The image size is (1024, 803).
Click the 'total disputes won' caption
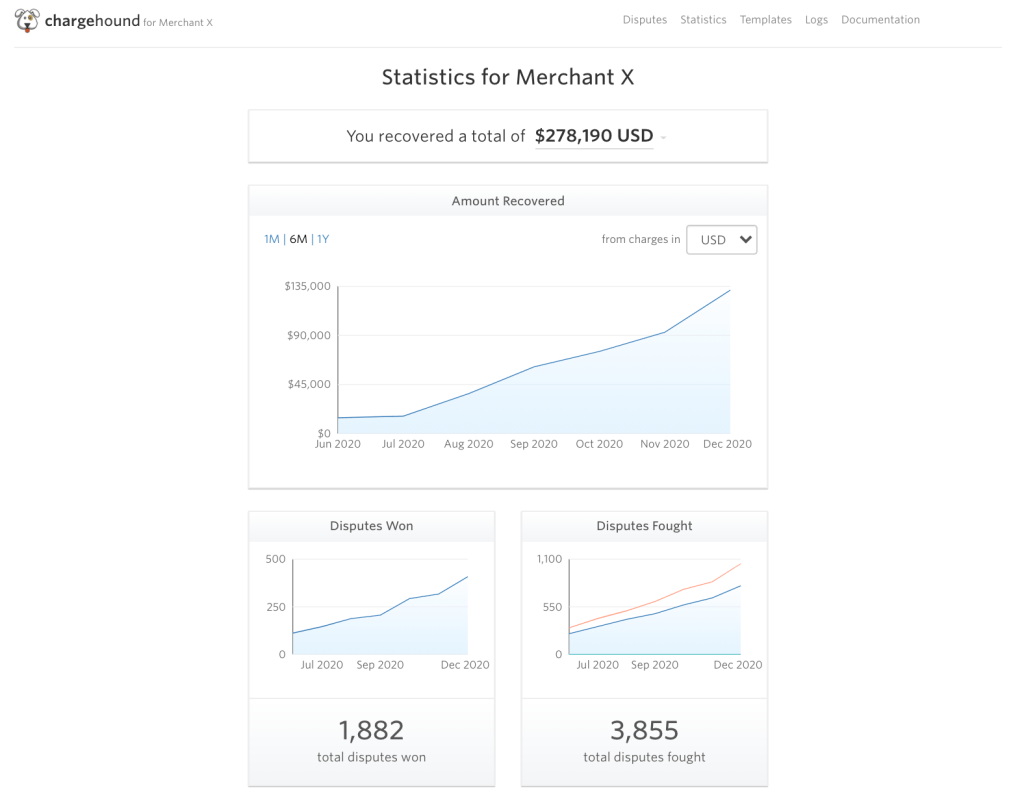pyautogui.click(x=372, y=757)
